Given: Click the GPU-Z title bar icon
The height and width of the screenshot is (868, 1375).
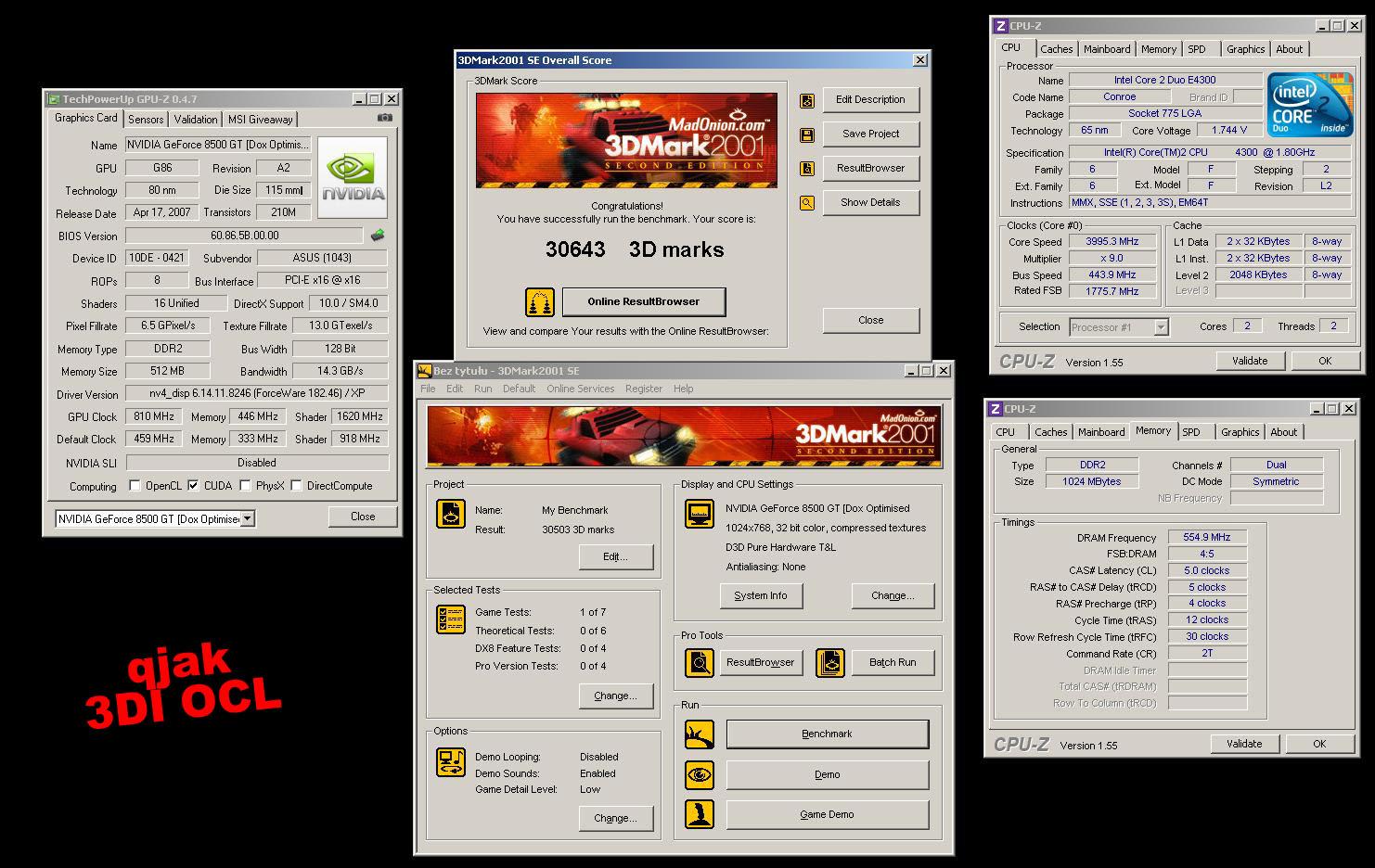Looking at the screenshot, I should click(x=54, y=99).
